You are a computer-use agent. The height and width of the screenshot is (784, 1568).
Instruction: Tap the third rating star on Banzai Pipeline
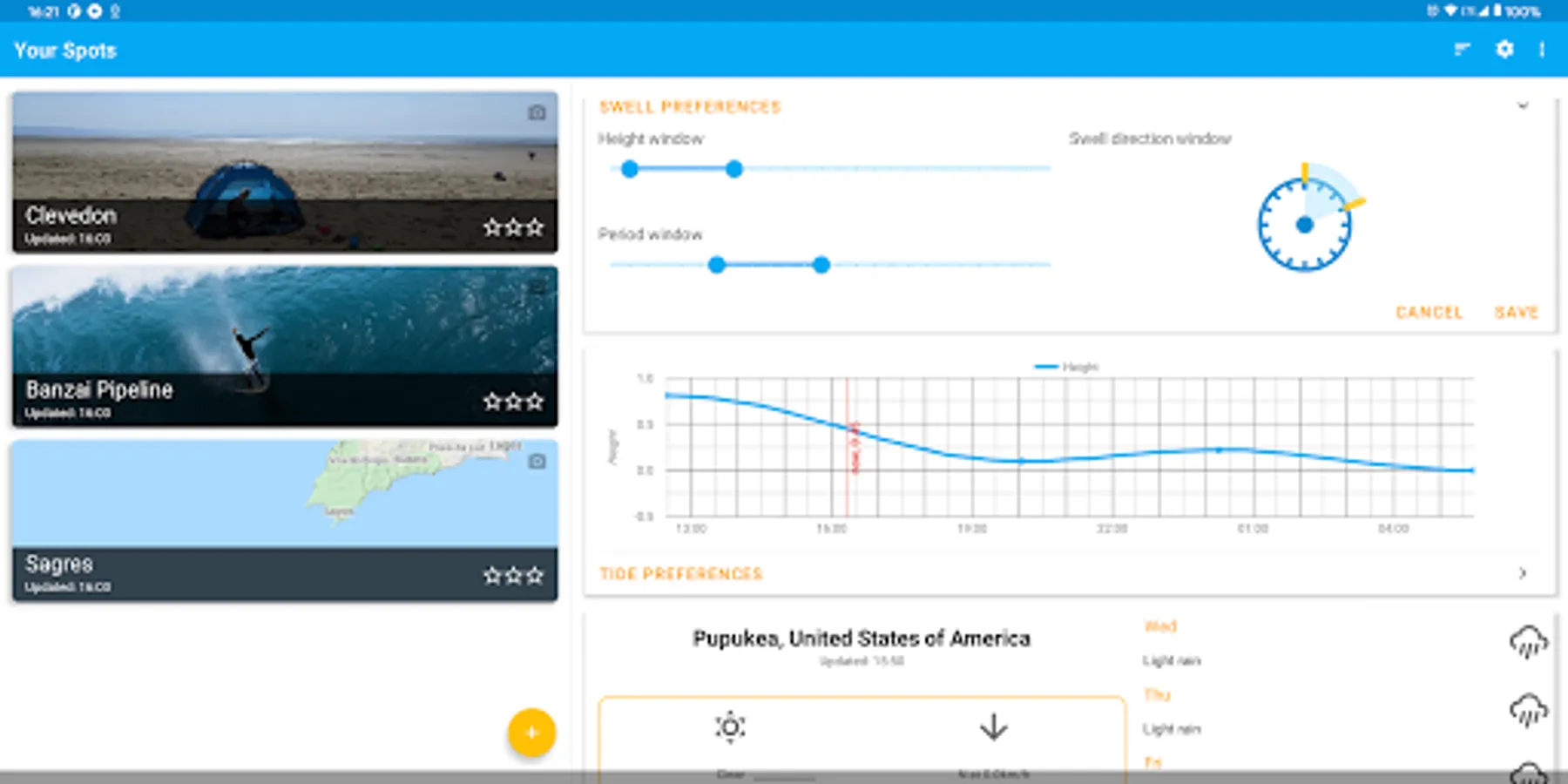coord(535,402)
